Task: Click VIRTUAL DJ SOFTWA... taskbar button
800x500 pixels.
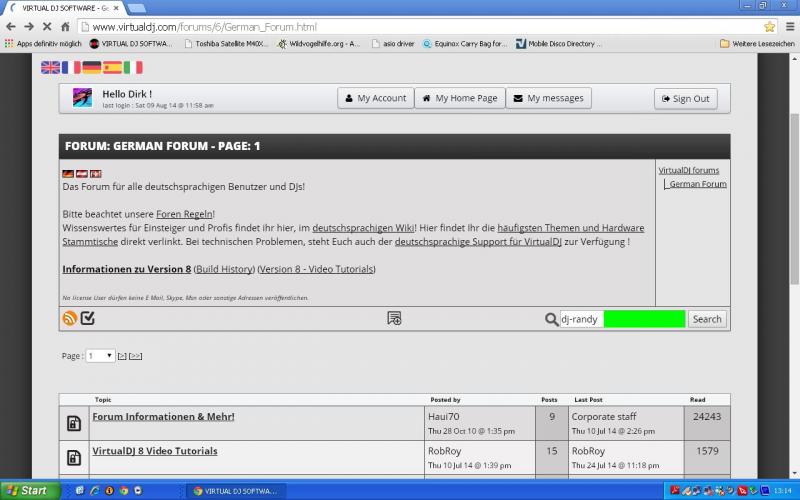Action: 235,491
